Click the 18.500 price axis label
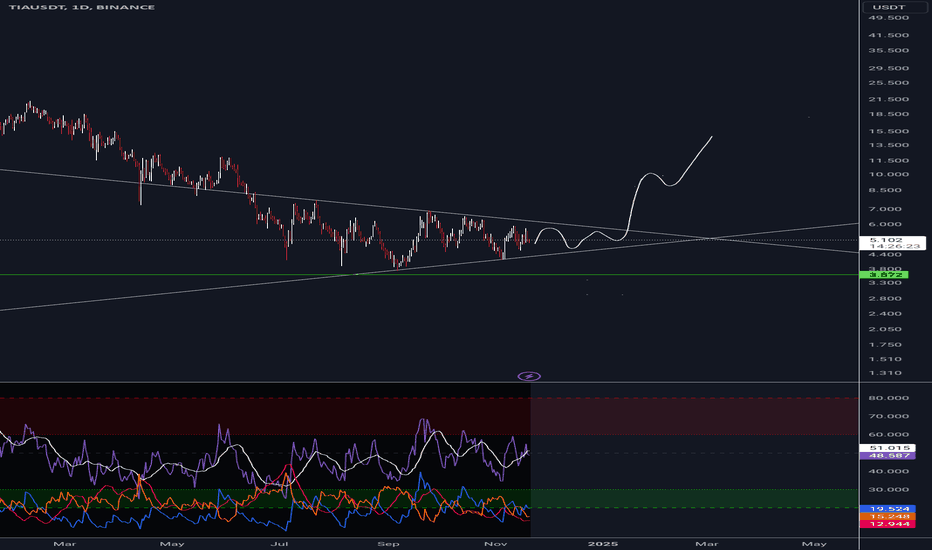 click(889, 114)
